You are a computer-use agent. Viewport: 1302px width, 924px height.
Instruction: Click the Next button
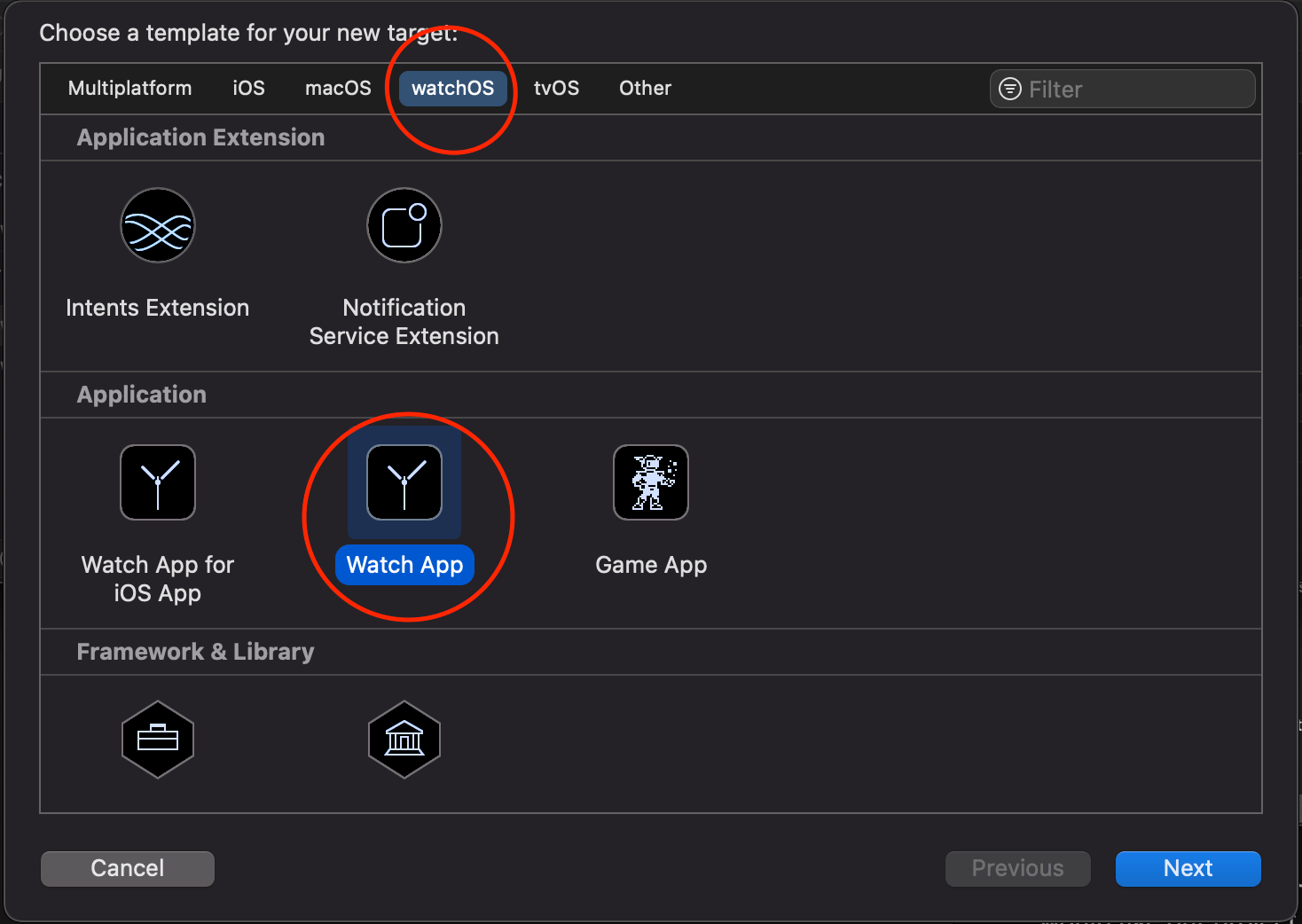point(1188,868)
